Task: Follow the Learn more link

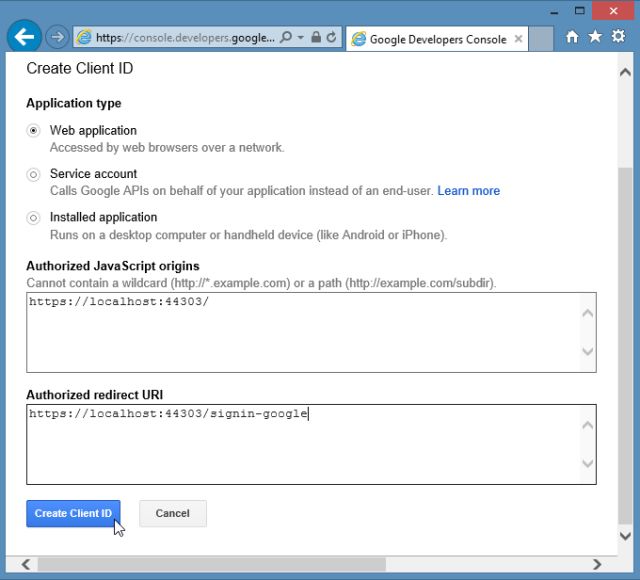Action: click(469, 191)
